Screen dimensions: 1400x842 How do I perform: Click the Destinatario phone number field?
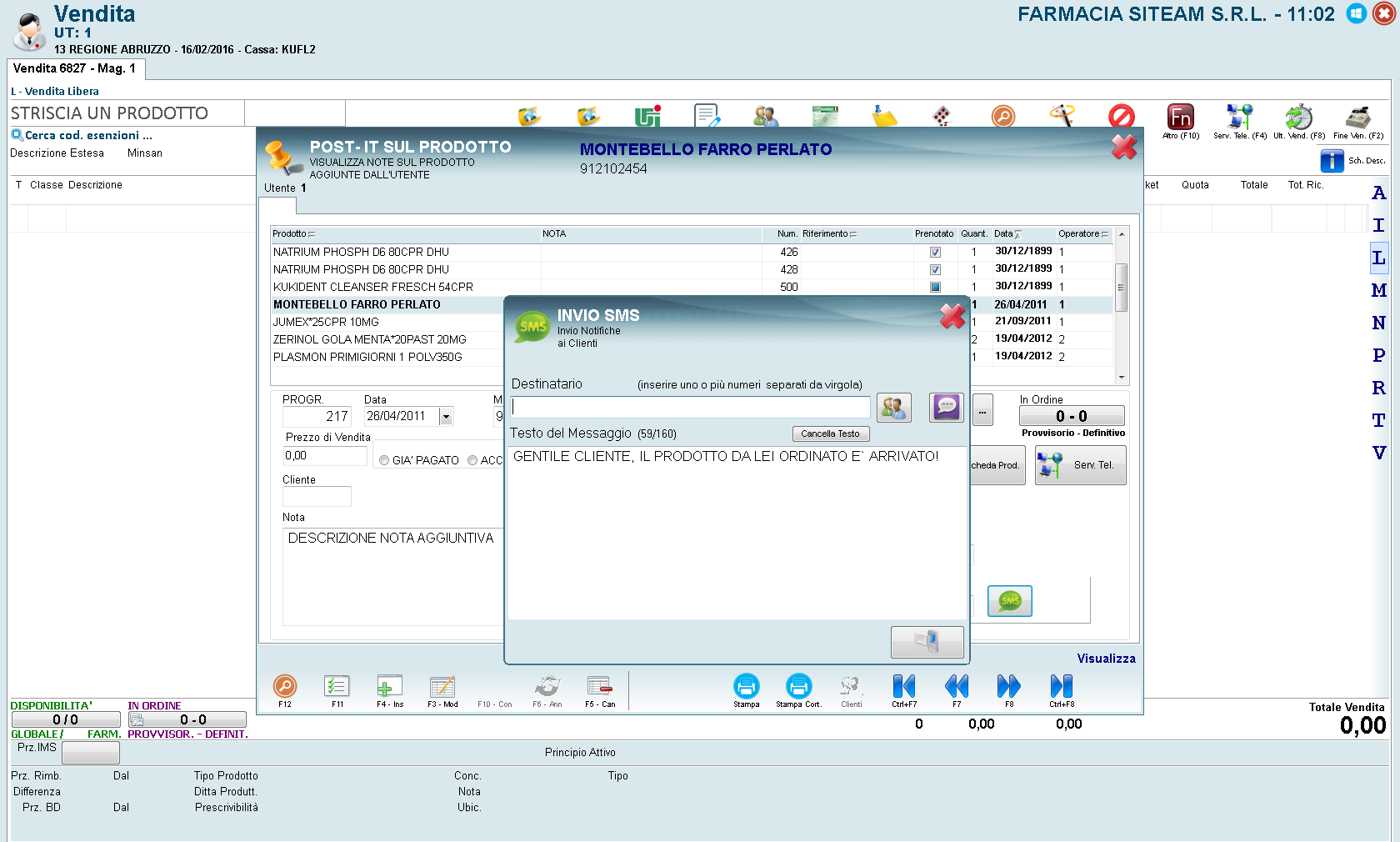[x=691, y=407]
